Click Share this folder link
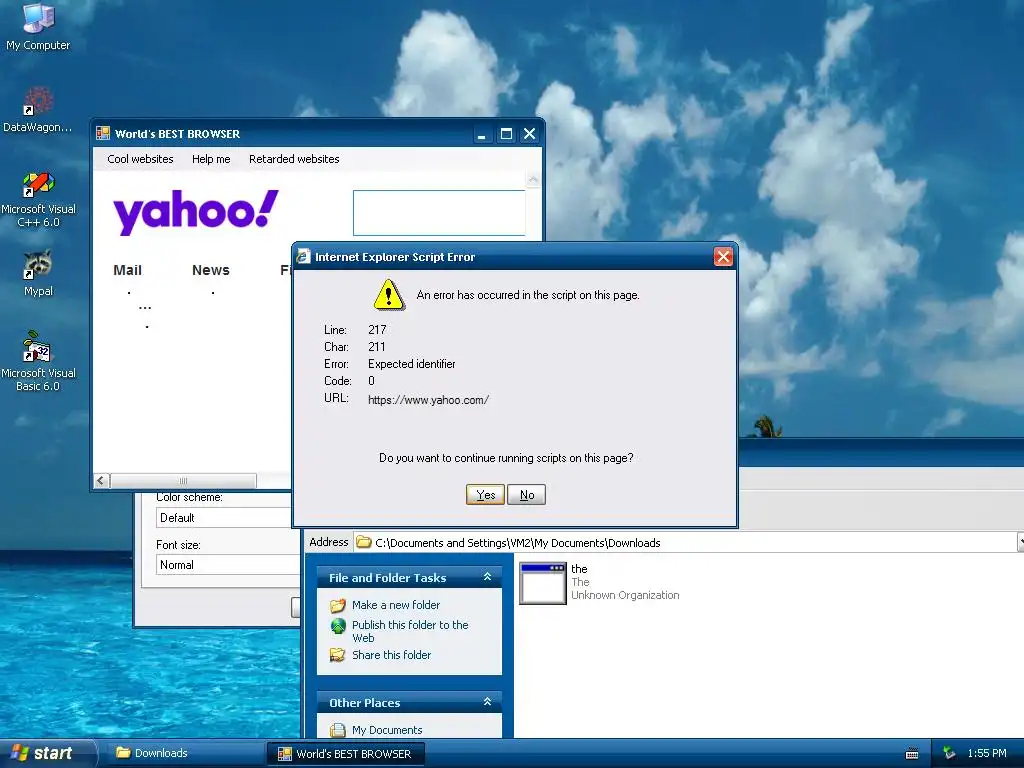 pyautogui.click(x=391, y=654)
